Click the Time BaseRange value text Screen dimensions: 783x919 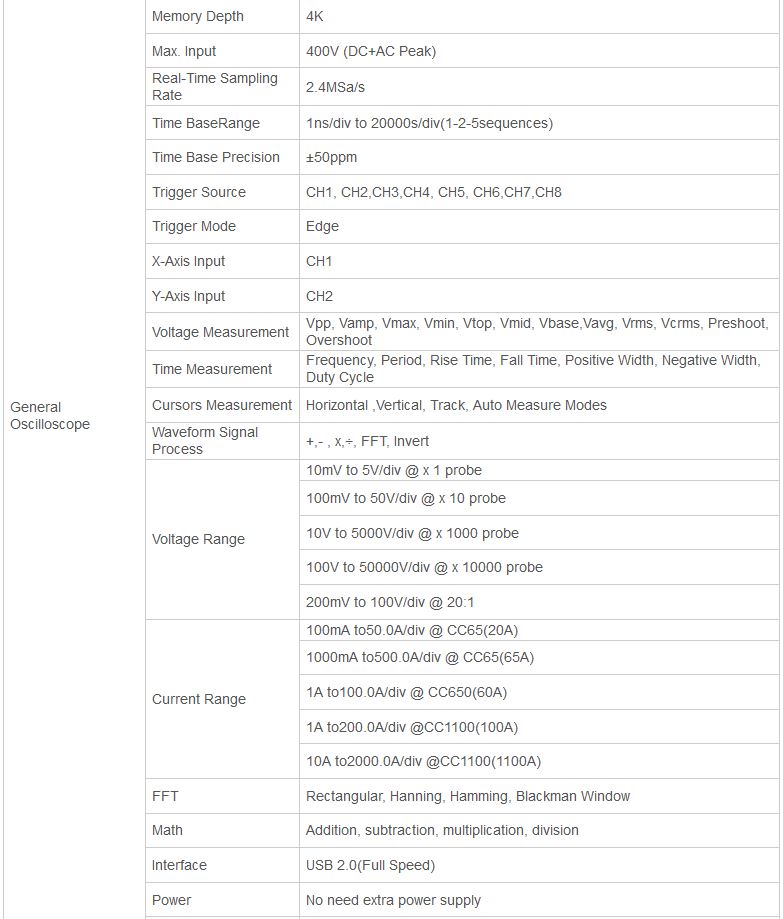[x=429, y=124]
